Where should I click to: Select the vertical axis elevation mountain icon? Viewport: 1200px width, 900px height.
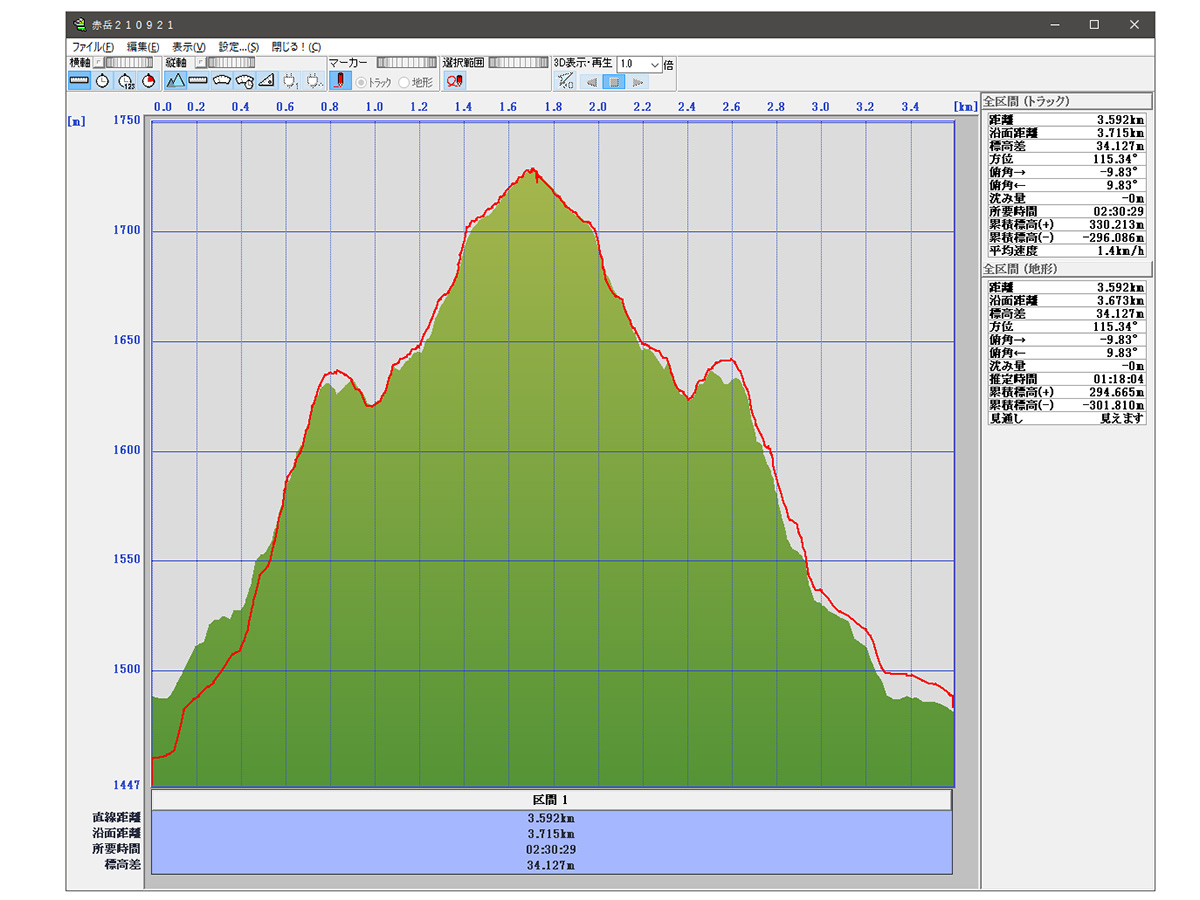(175, 81)
